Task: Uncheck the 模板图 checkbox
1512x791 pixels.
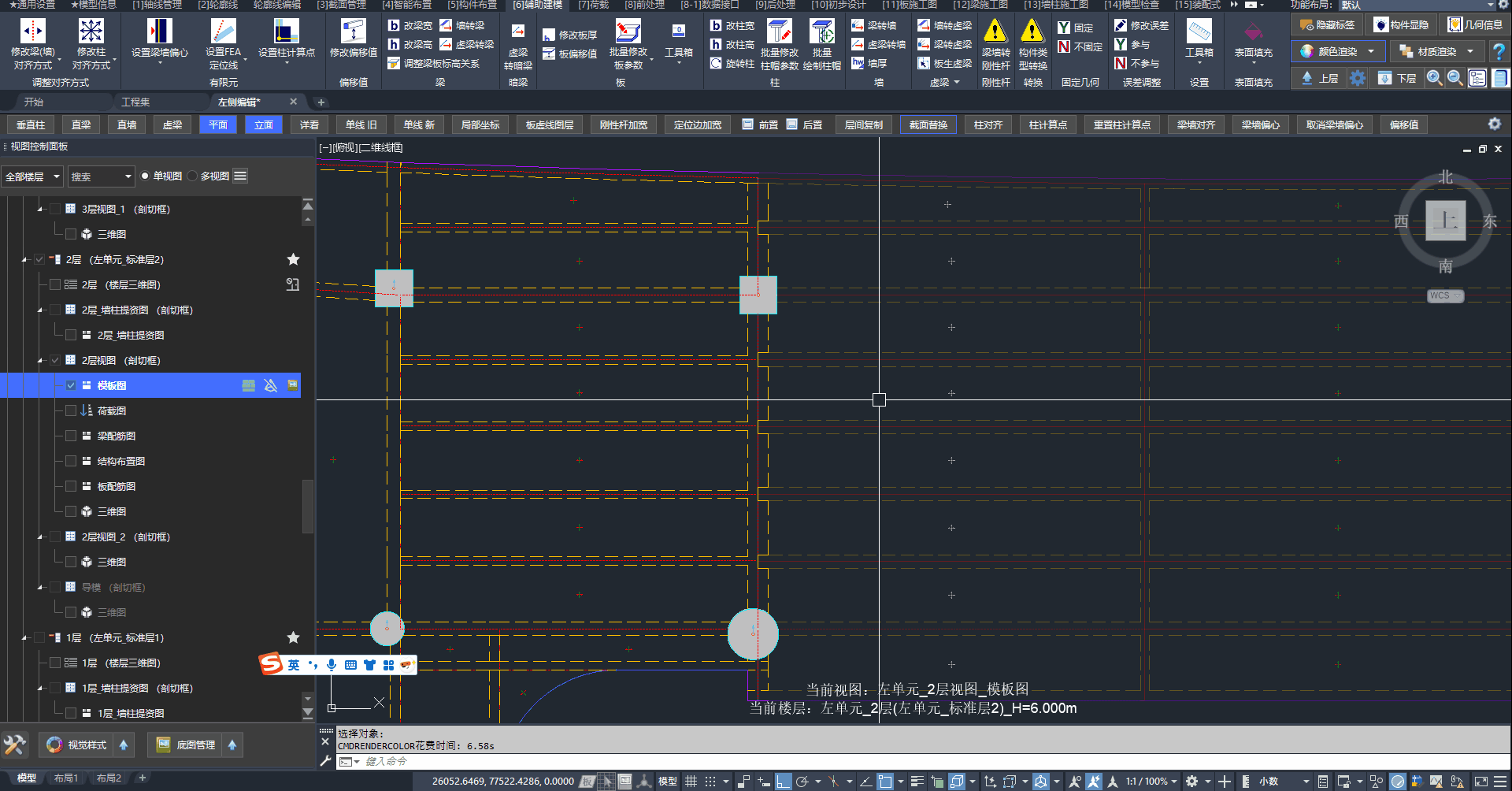Action: (71, 385)
